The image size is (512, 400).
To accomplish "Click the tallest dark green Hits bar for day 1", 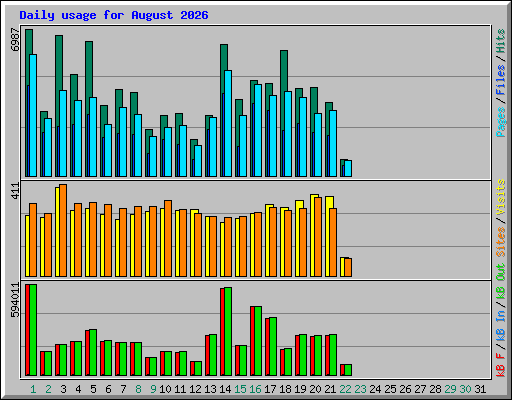I will (x=29, y=41).
